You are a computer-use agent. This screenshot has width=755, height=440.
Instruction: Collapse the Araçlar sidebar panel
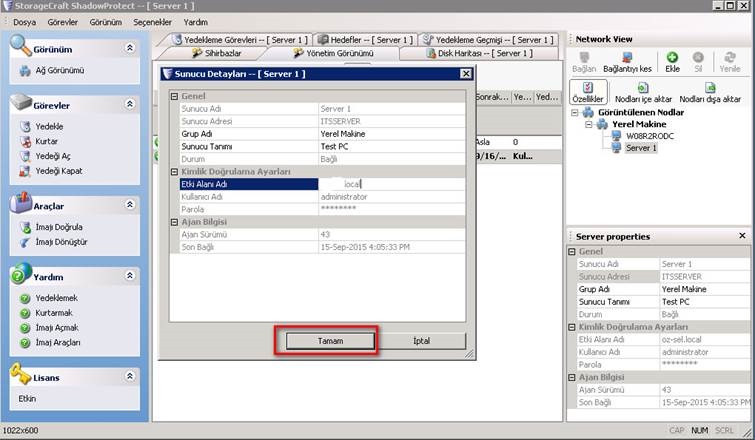click(x=130, y=205)
